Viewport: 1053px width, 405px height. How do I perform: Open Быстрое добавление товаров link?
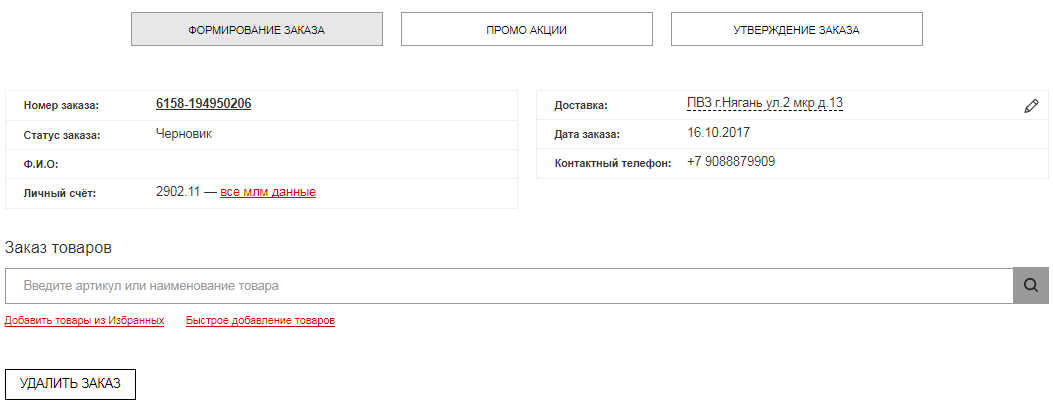tap(261, 320)
